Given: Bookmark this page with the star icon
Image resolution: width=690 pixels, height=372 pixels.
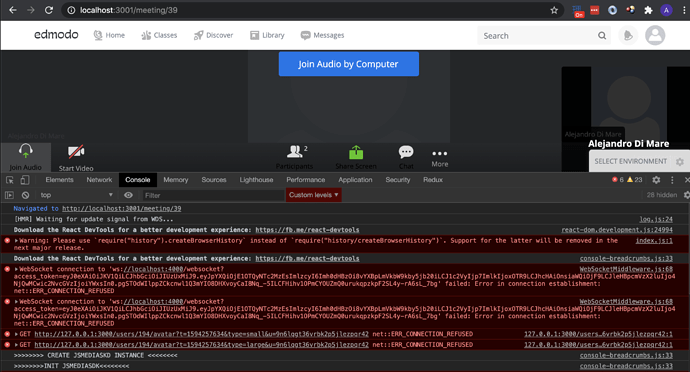Looking at the screenshot, I should click(554, 10).
